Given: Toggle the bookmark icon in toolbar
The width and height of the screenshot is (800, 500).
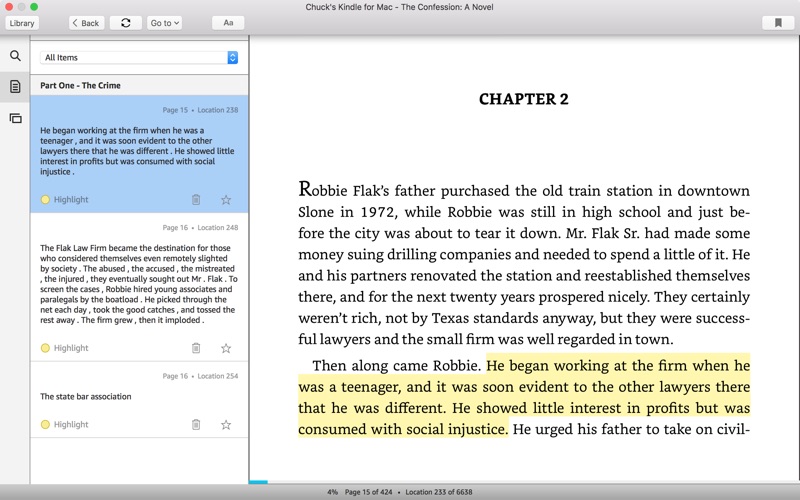Looking at the screenshot, I should pyautogui.click(x=778, y=23).
